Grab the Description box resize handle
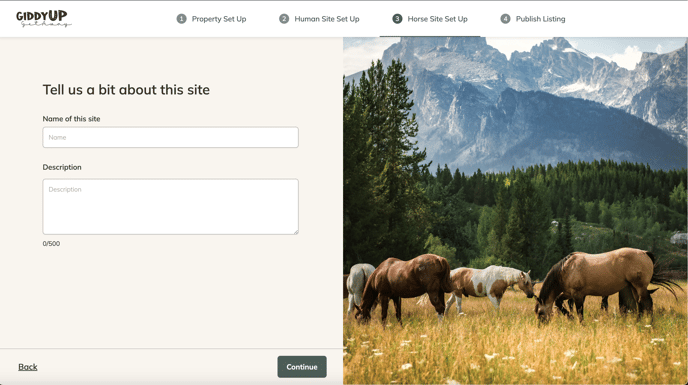 pyautogui.click(x=296, y=232)
